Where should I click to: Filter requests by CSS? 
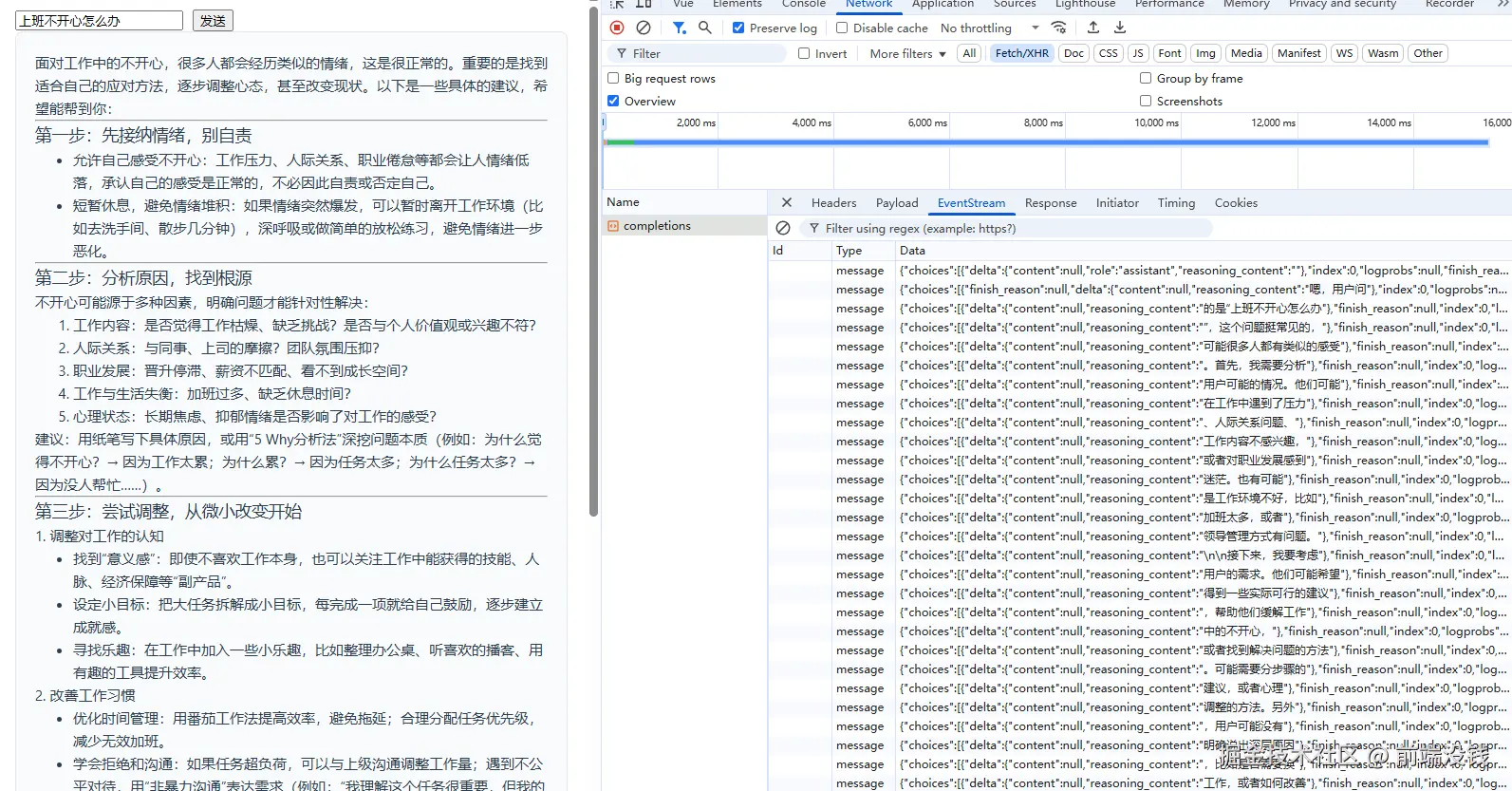[1108, 53]
